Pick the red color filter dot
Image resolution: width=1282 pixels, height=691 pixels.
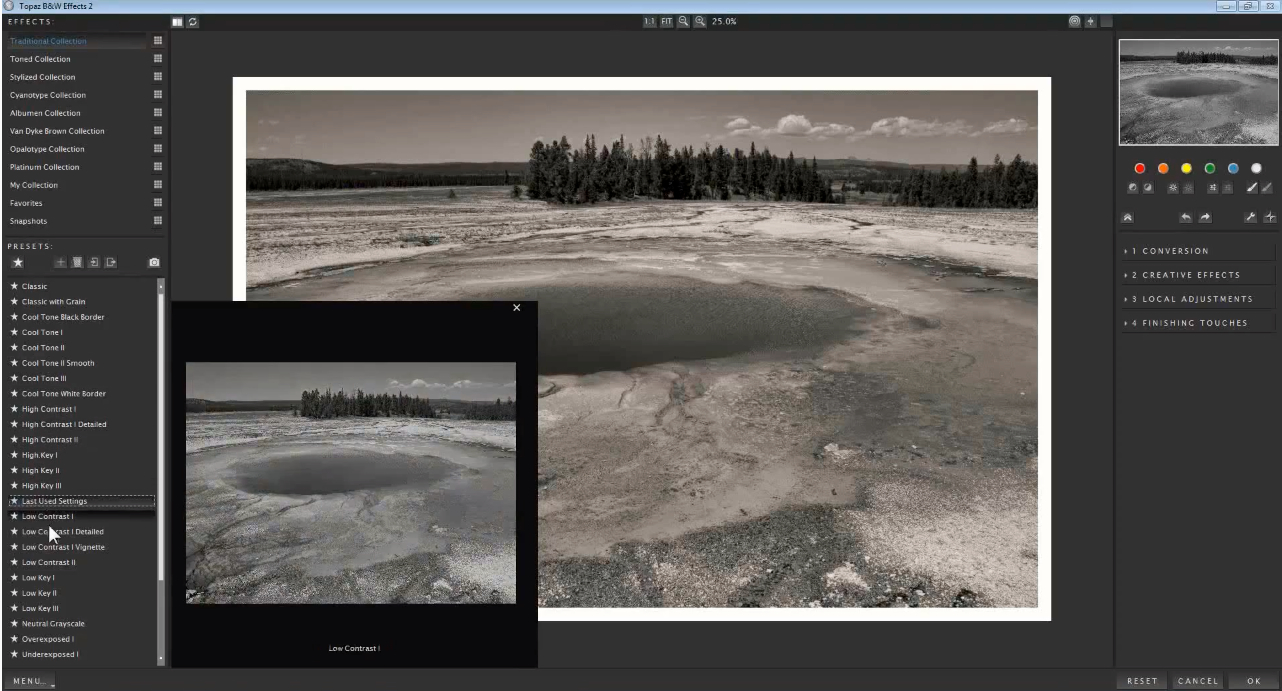tap(1139, 168)
